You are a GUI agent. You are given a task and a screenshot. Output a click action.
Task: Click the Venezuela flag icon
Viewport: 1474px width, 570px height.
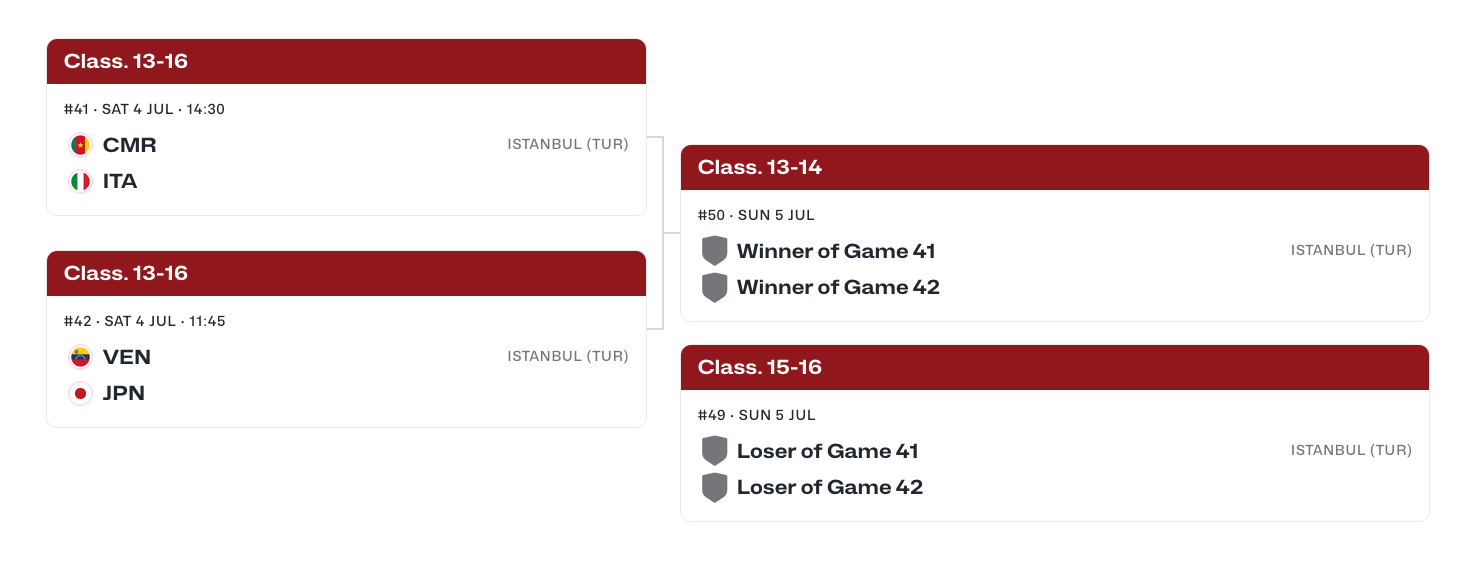point(80,357)
